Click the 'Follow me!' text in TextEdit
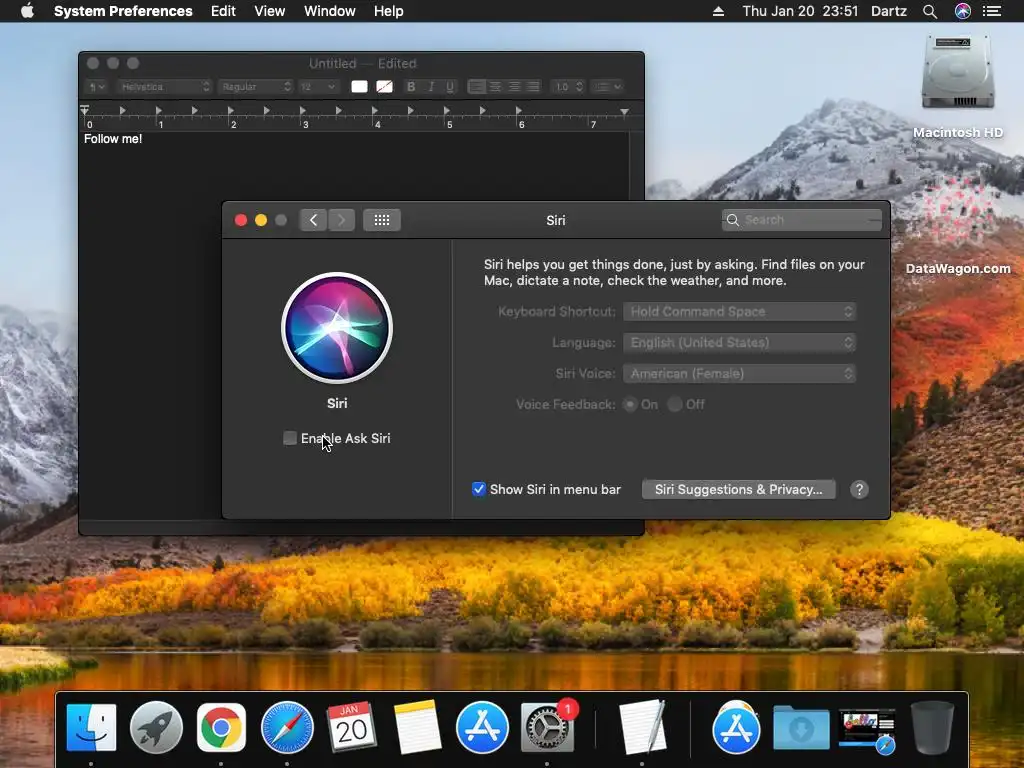The image size is (1024, 768). (x=113, y=138)
